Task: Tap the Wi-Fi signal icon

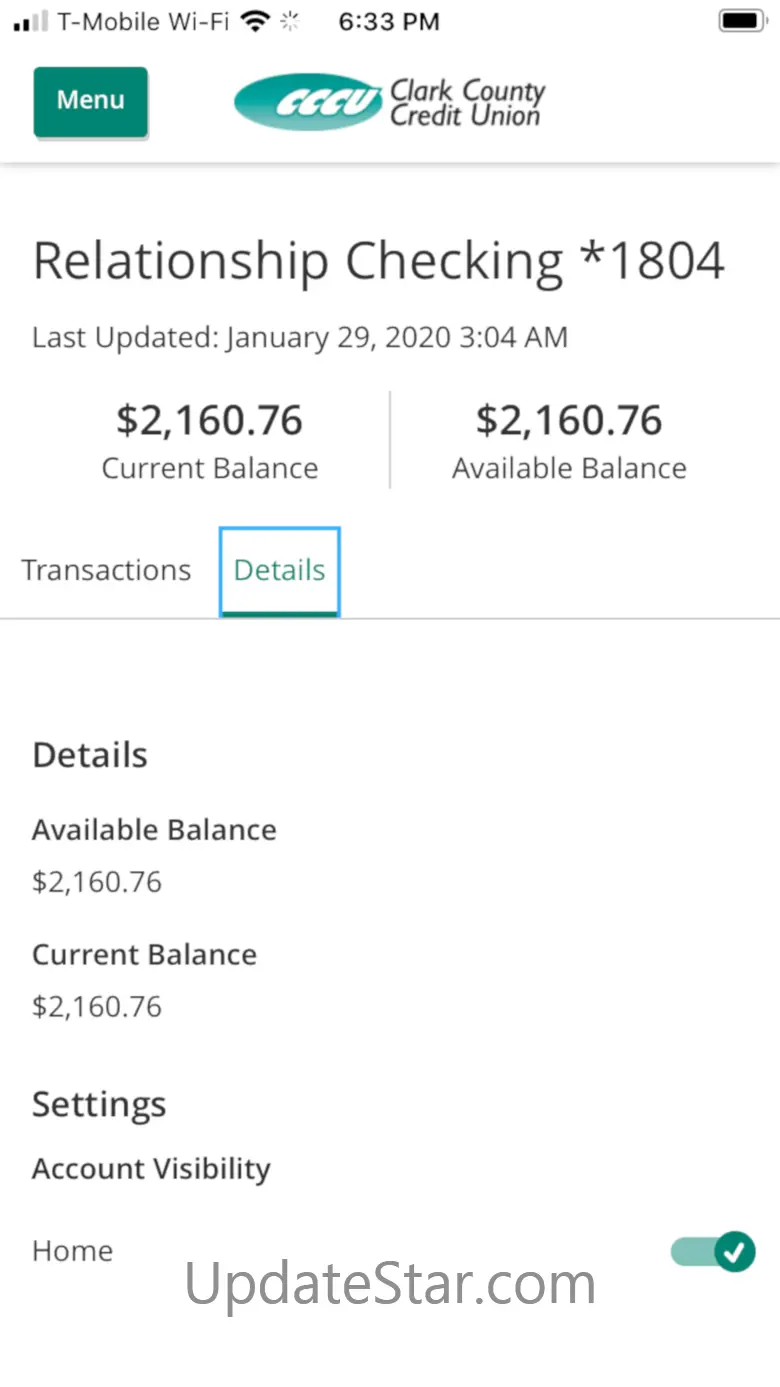Action: pyautogui.click(x=257, y=22)
